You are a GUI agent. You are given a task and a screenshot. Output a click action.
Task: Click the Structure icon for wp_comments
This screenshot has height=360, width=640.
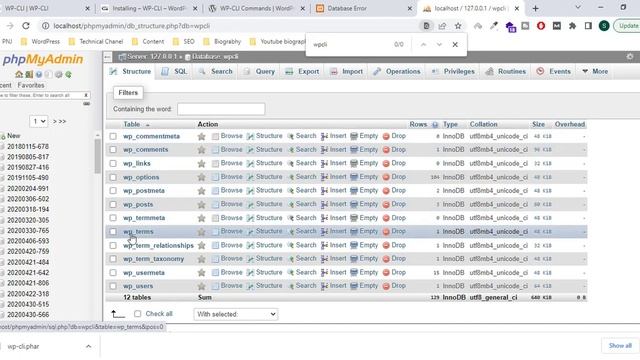[x=250, y=150]
